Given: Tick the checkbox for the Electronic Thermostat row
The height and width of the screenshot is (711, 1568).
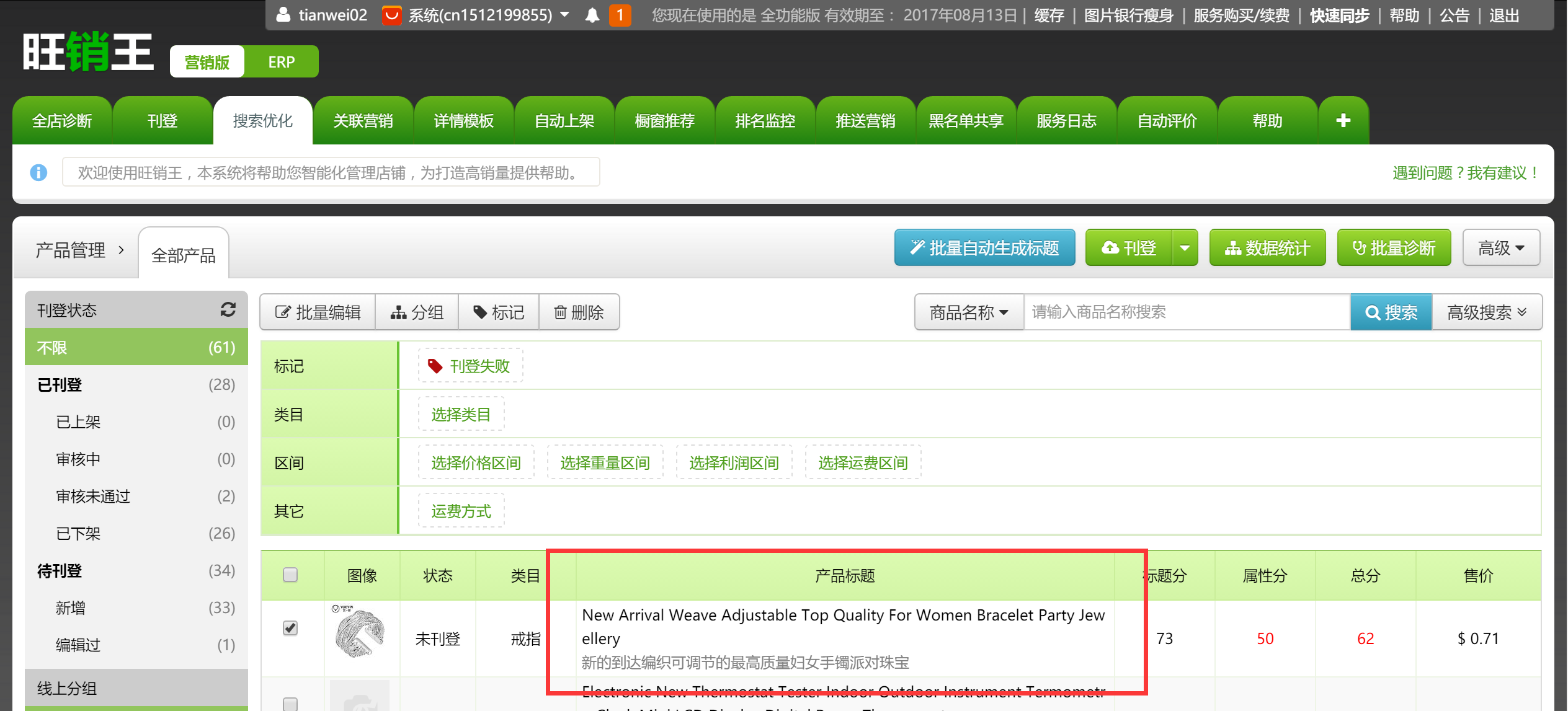Looking at the screenshot, I should [x=290, y=704].
